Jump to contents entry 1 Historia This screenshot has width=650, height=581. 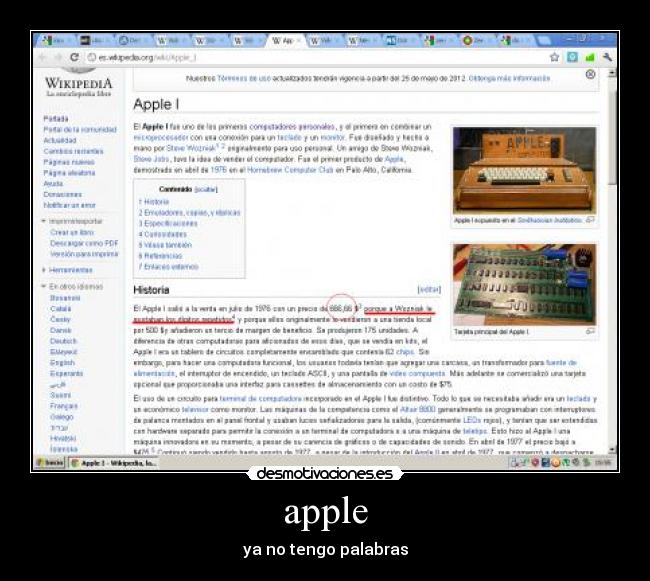point(154,202)
